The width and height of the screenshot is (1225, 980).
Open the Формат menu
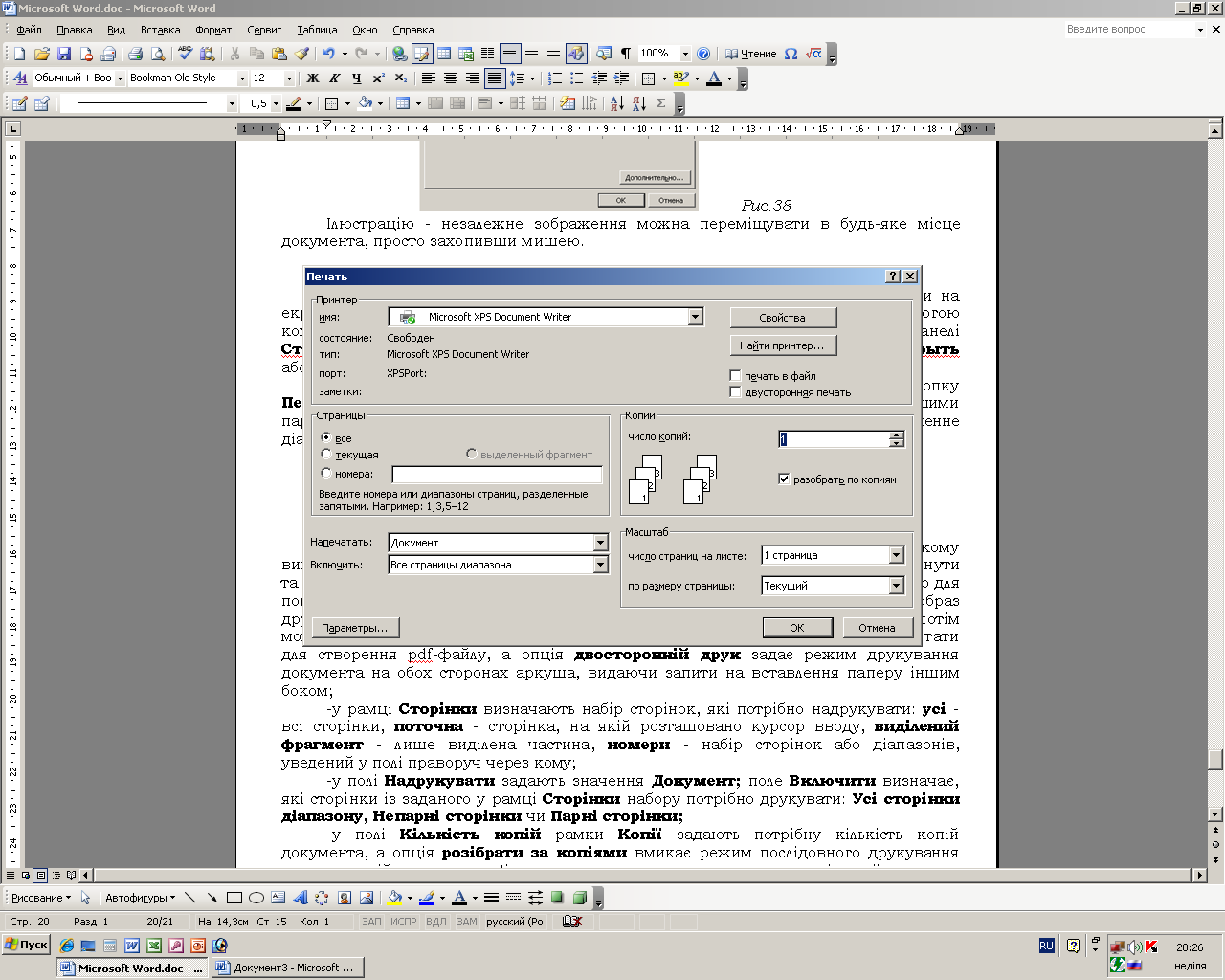[213, 30]
